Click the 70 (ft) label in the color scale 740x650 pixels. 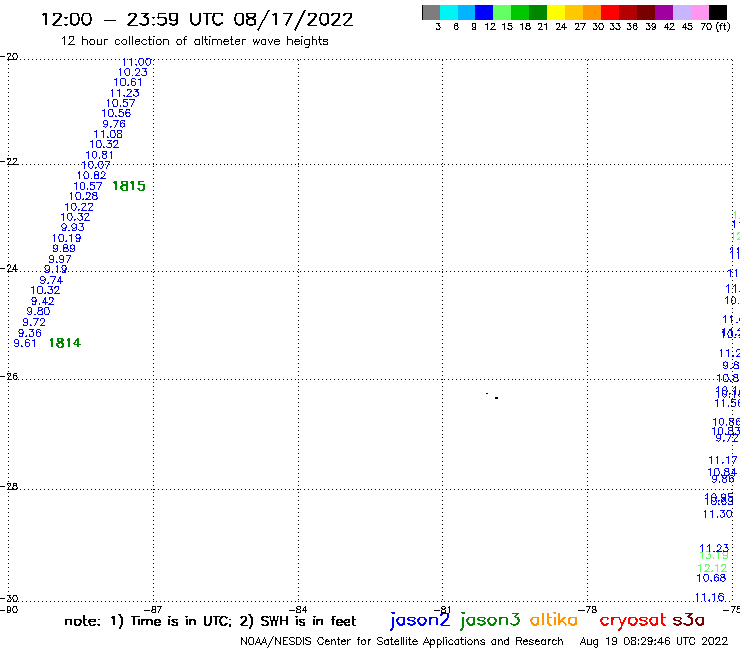click(715, 27)
